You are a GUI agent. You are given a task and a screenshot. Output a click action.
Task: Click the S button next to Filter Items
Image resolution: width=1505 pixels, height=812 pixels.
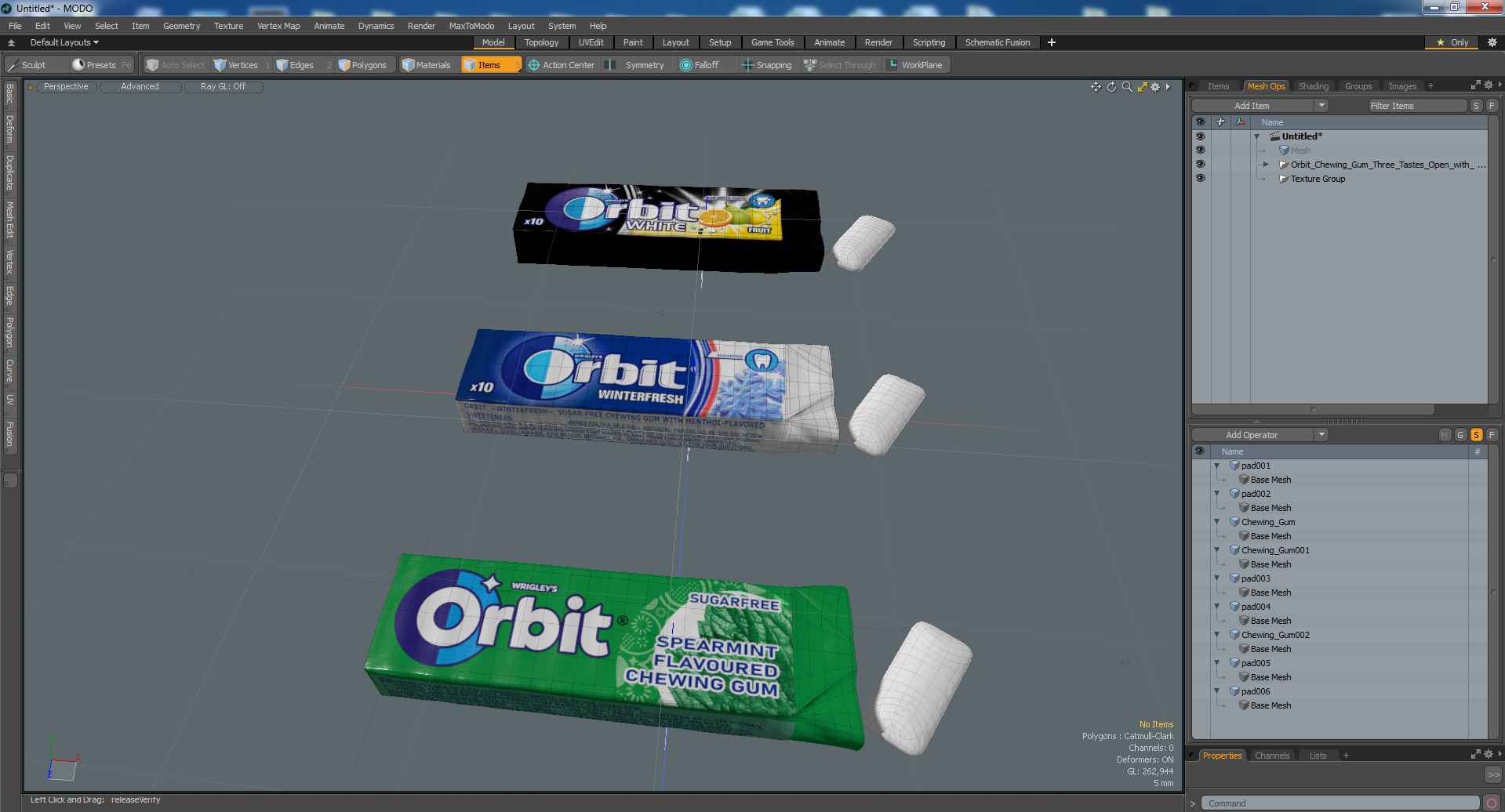(x=1476, y=106)
